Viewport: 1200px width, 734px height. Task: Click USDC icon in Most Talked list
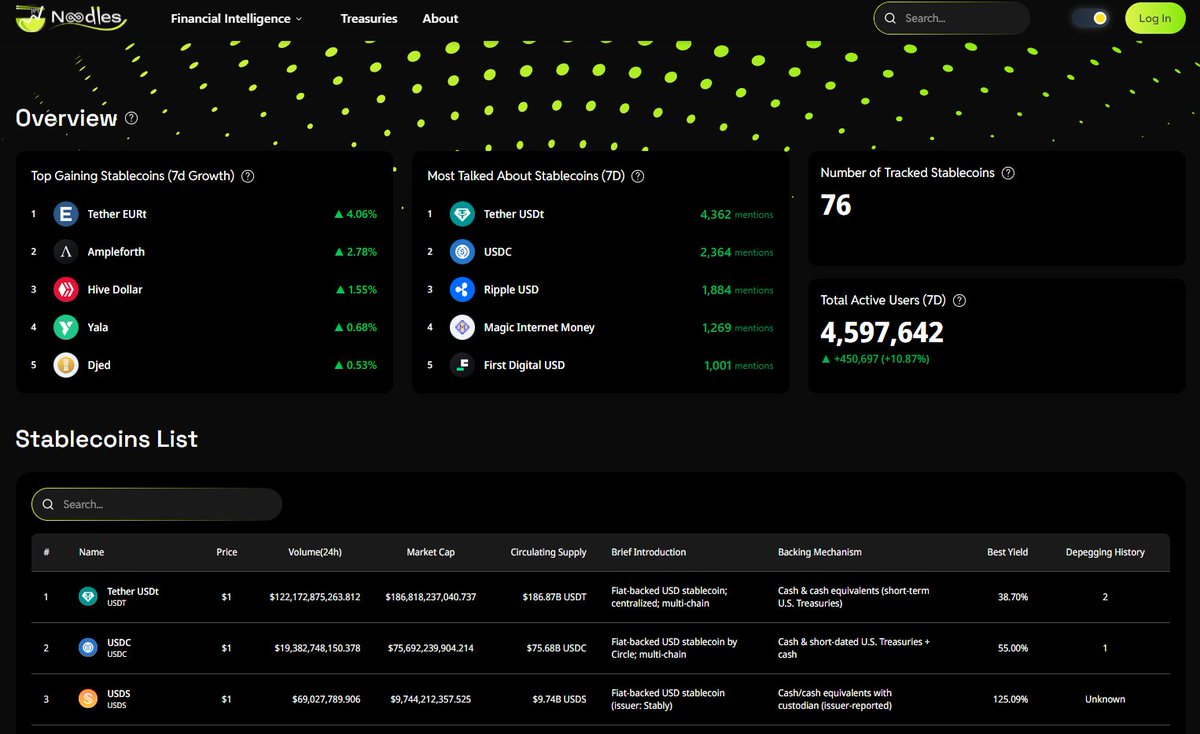(x=462, y=252)
